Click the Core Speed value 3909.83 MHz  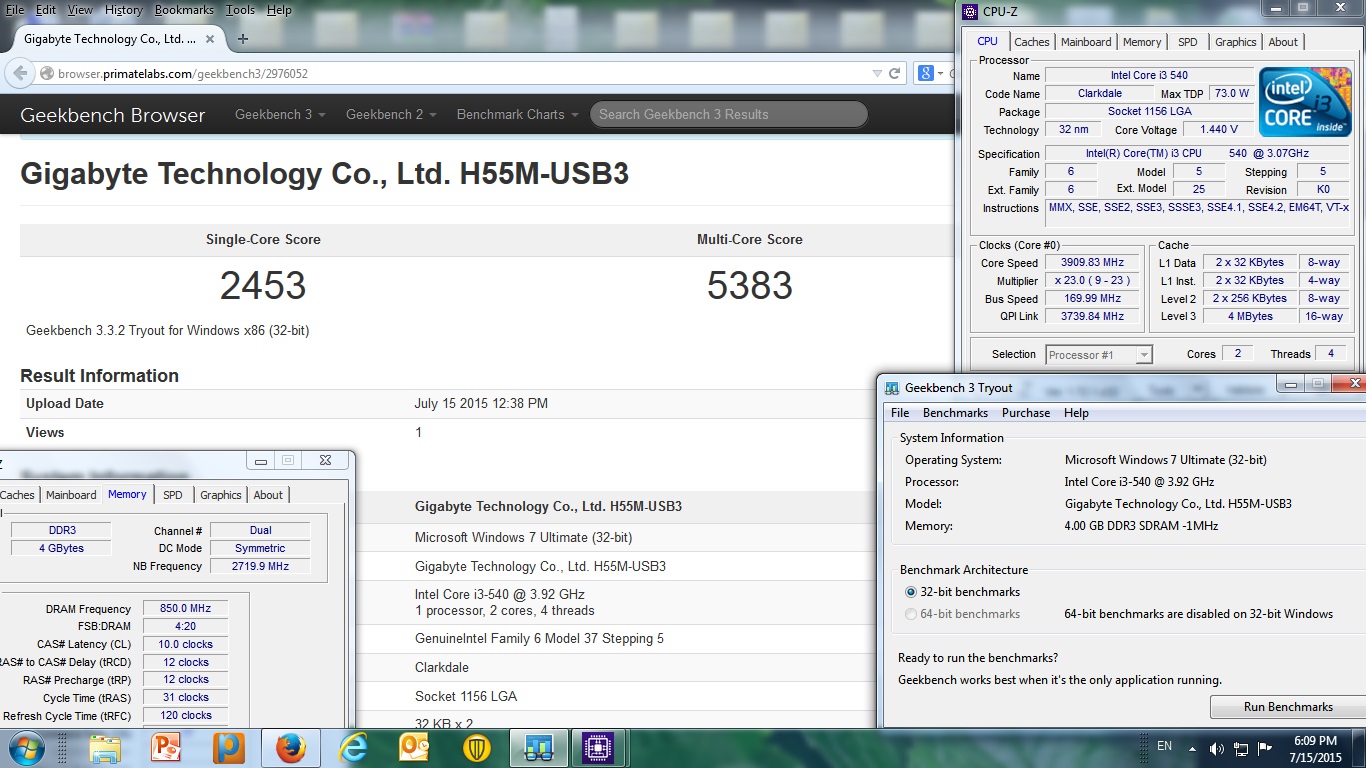1092,263
